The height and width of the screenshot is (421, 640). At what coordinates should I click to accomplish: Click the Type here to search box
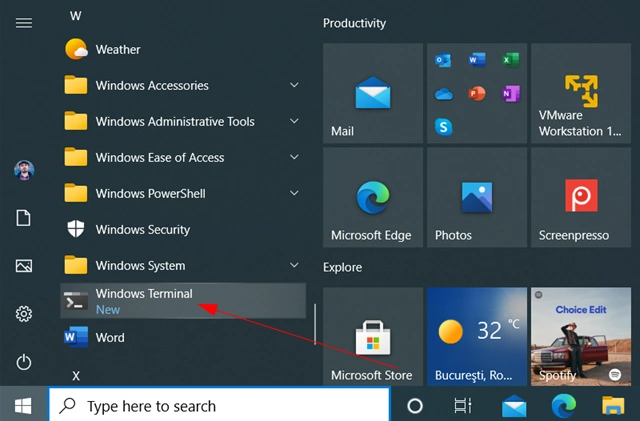click(219, 406)
